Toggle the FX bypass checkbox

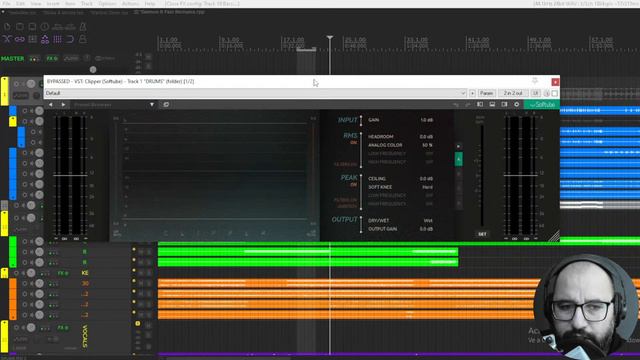(x=555, y=93)
